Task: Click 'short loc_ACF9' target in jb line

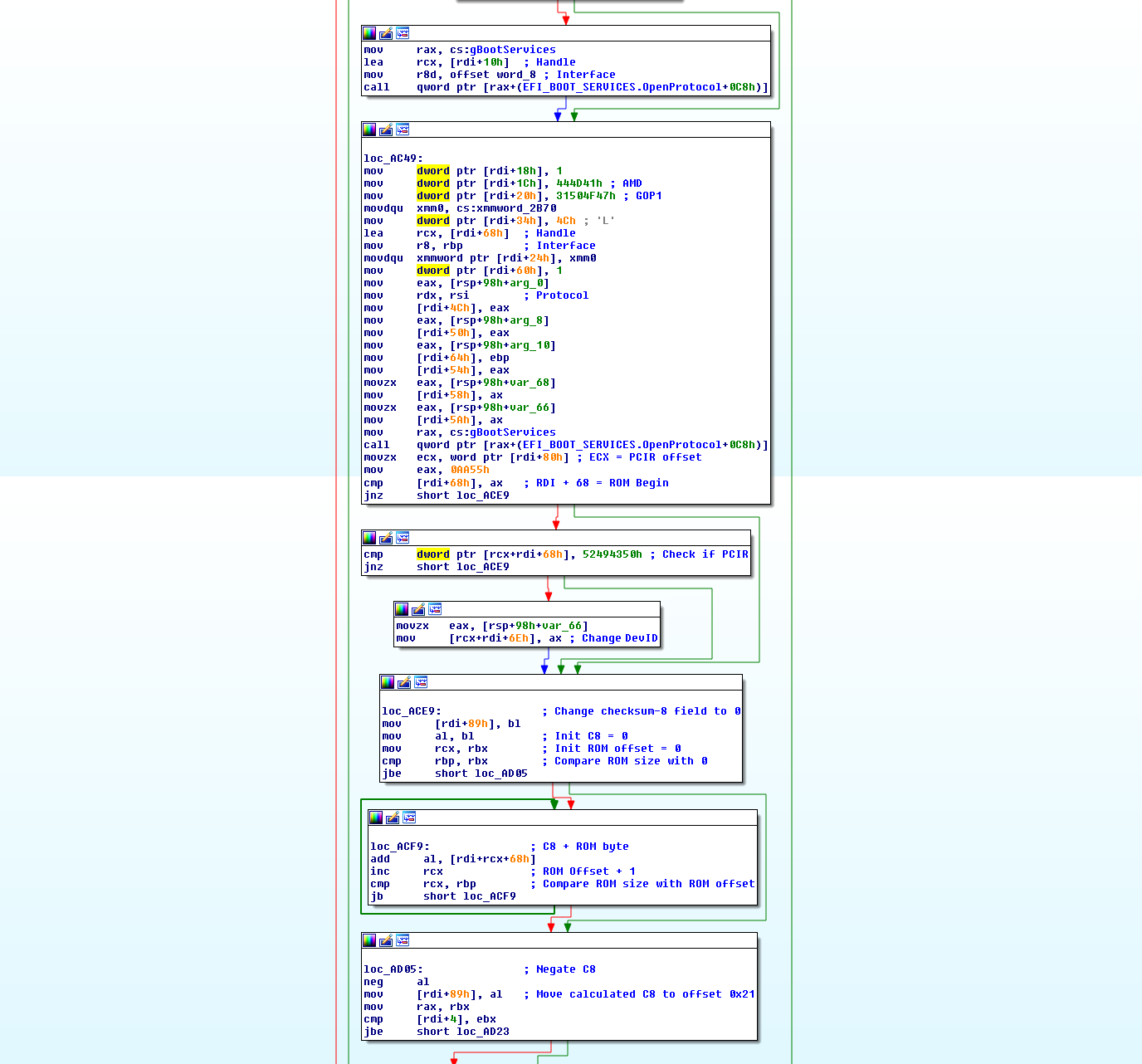Action: tap(470, 896)
